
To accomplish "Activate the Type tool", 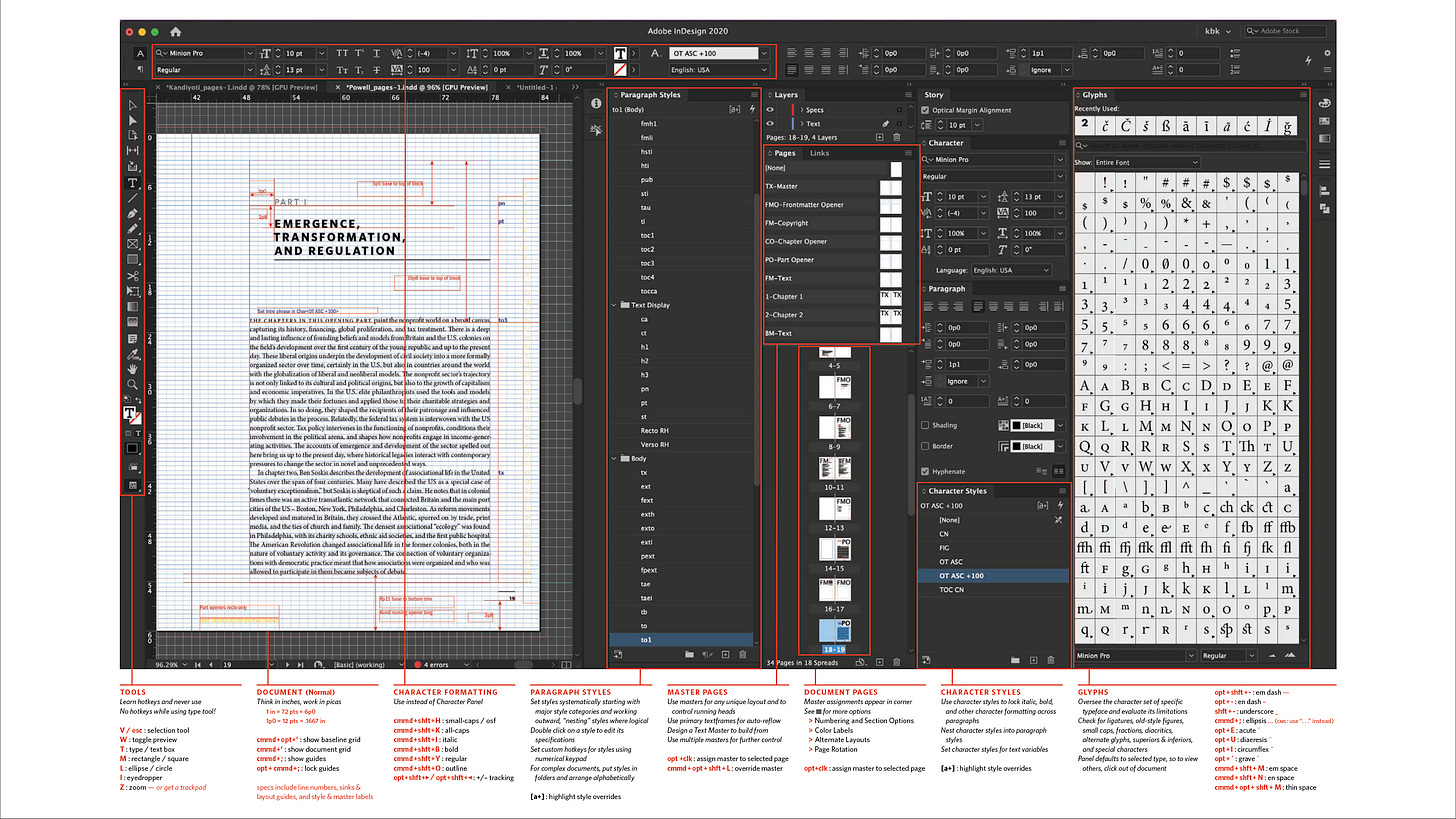I will coord(132,183).
